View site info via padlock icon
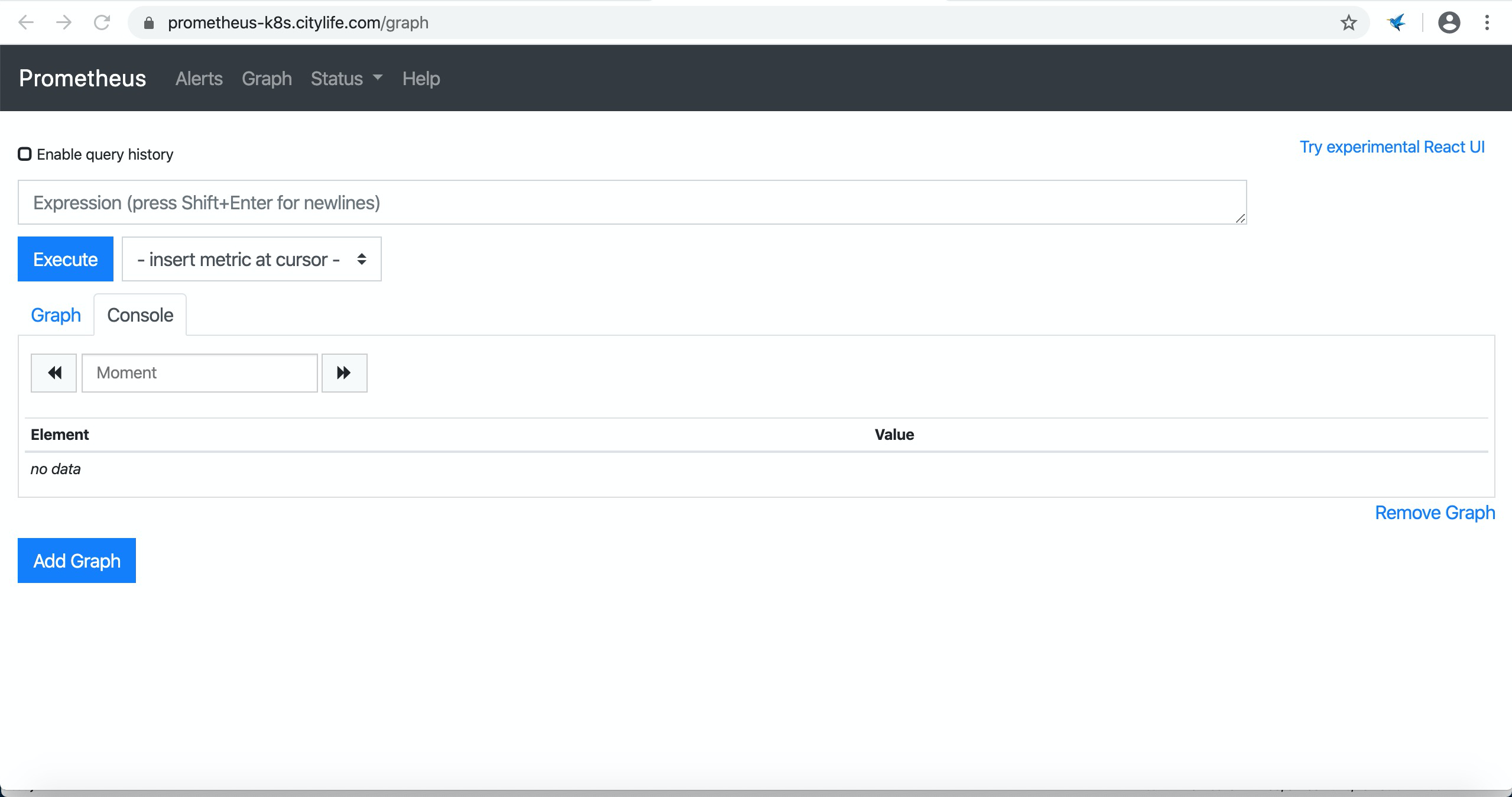Viewport: 1512px width, 797px height. (149, 23)
